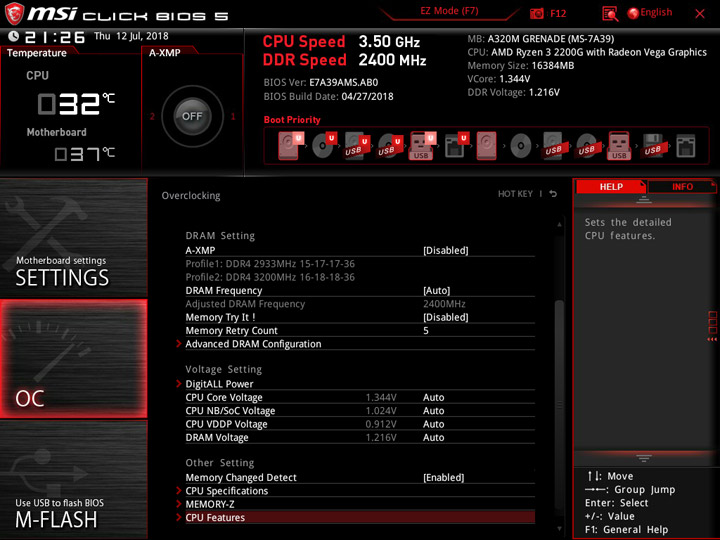
Task: Toggle Memory Changed Detect [Enabled] setting
Action: coord(360,478)
